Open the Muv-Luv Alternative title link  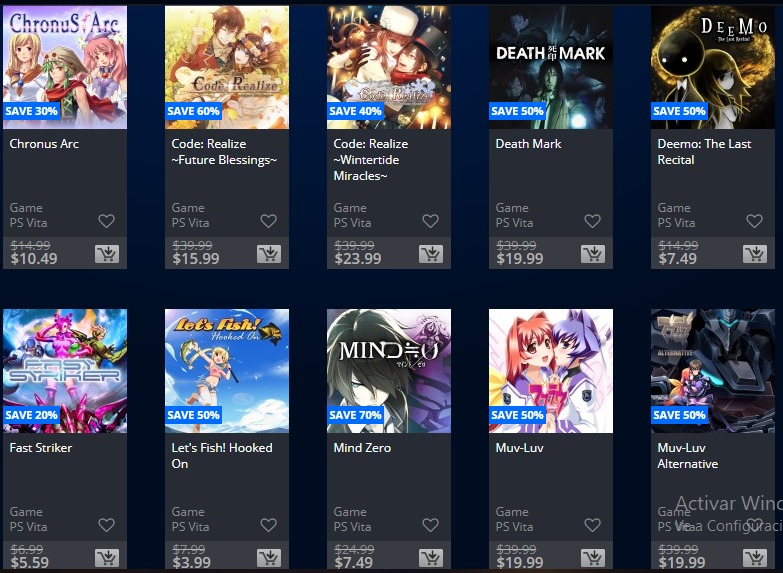[688, 456]
